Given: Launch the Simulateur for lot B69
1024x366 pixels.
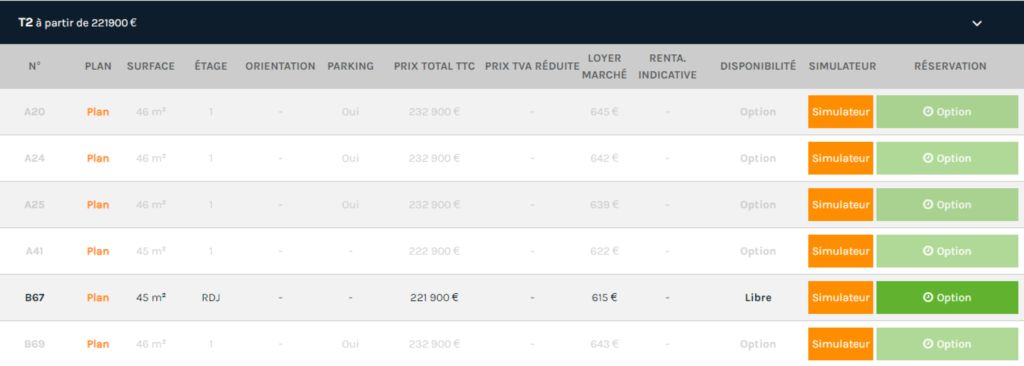Looking at the screenshot, I should [840, 344].
